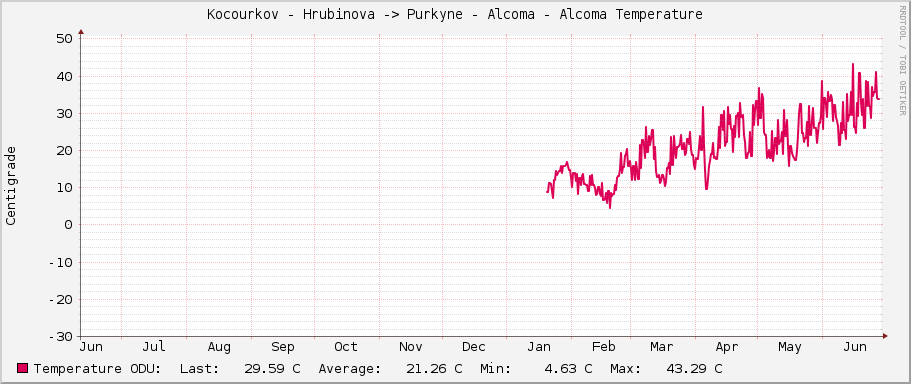Screen dimensions: 911x384
Task: Click the Average value '21.26 C'
Action: [x=436, y=369]
